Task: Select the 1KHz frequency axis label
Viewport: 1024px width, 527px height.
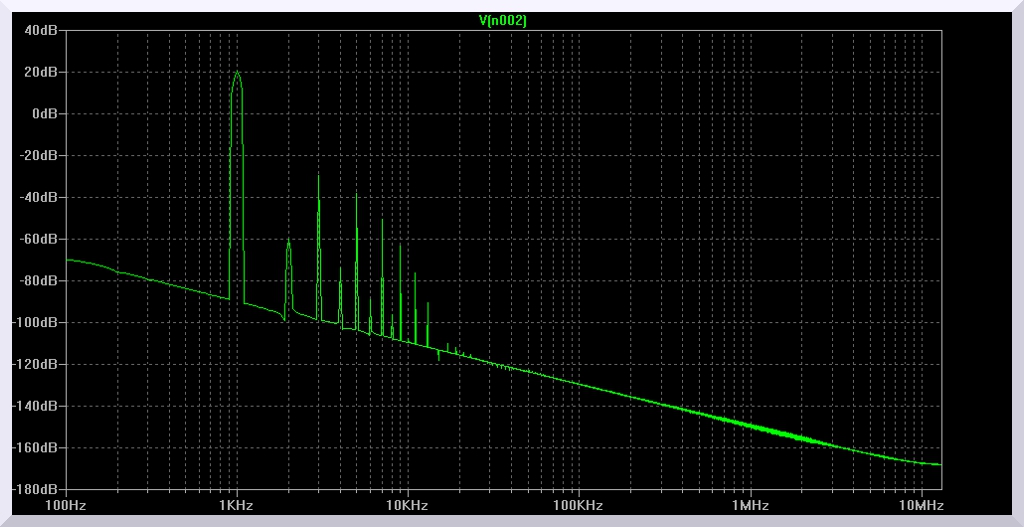Action: [x=237, y=506]
